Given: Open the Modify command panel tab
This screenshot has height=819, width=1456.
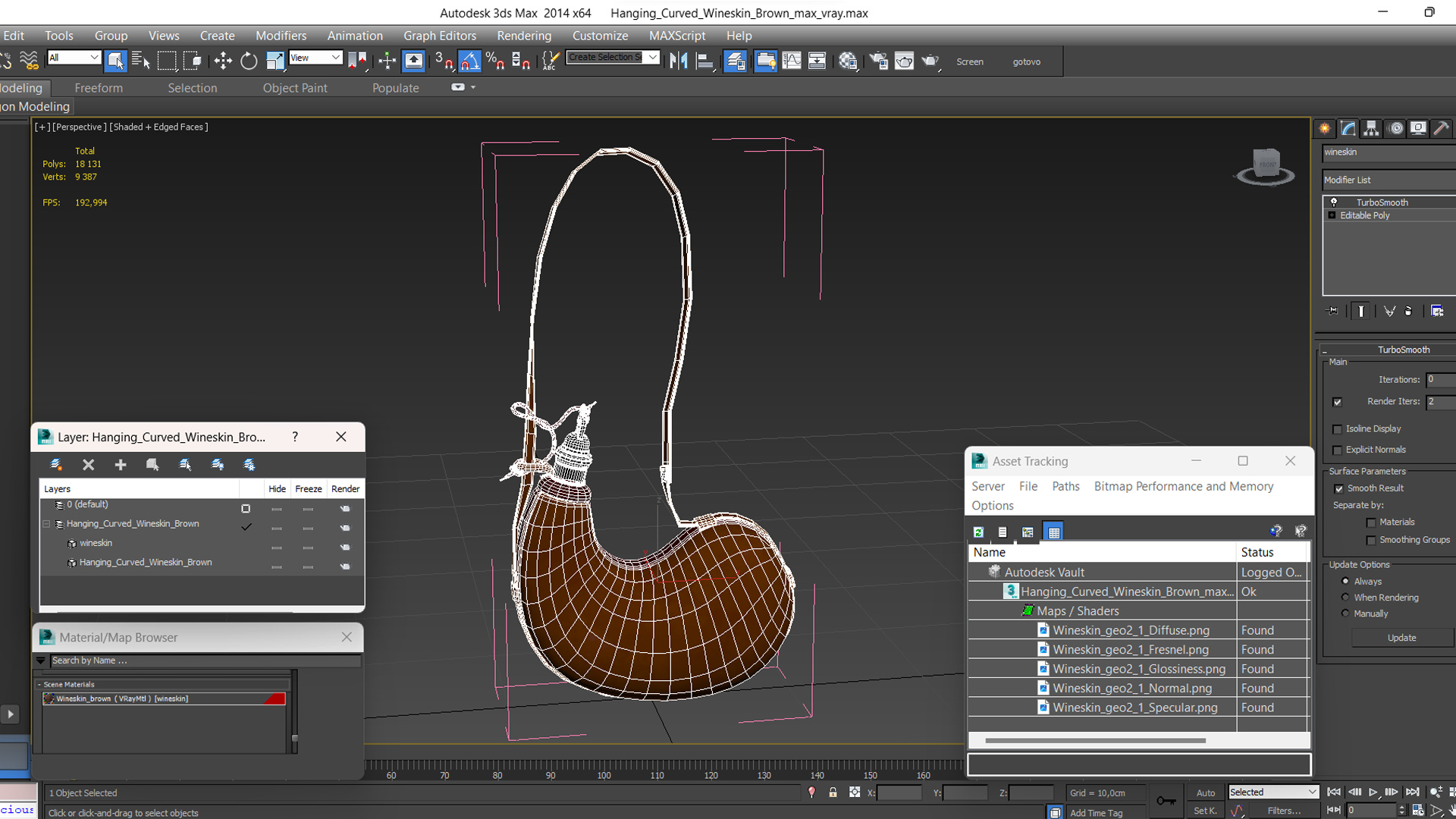Looking at the screenshot, I should click(1348, 128).
